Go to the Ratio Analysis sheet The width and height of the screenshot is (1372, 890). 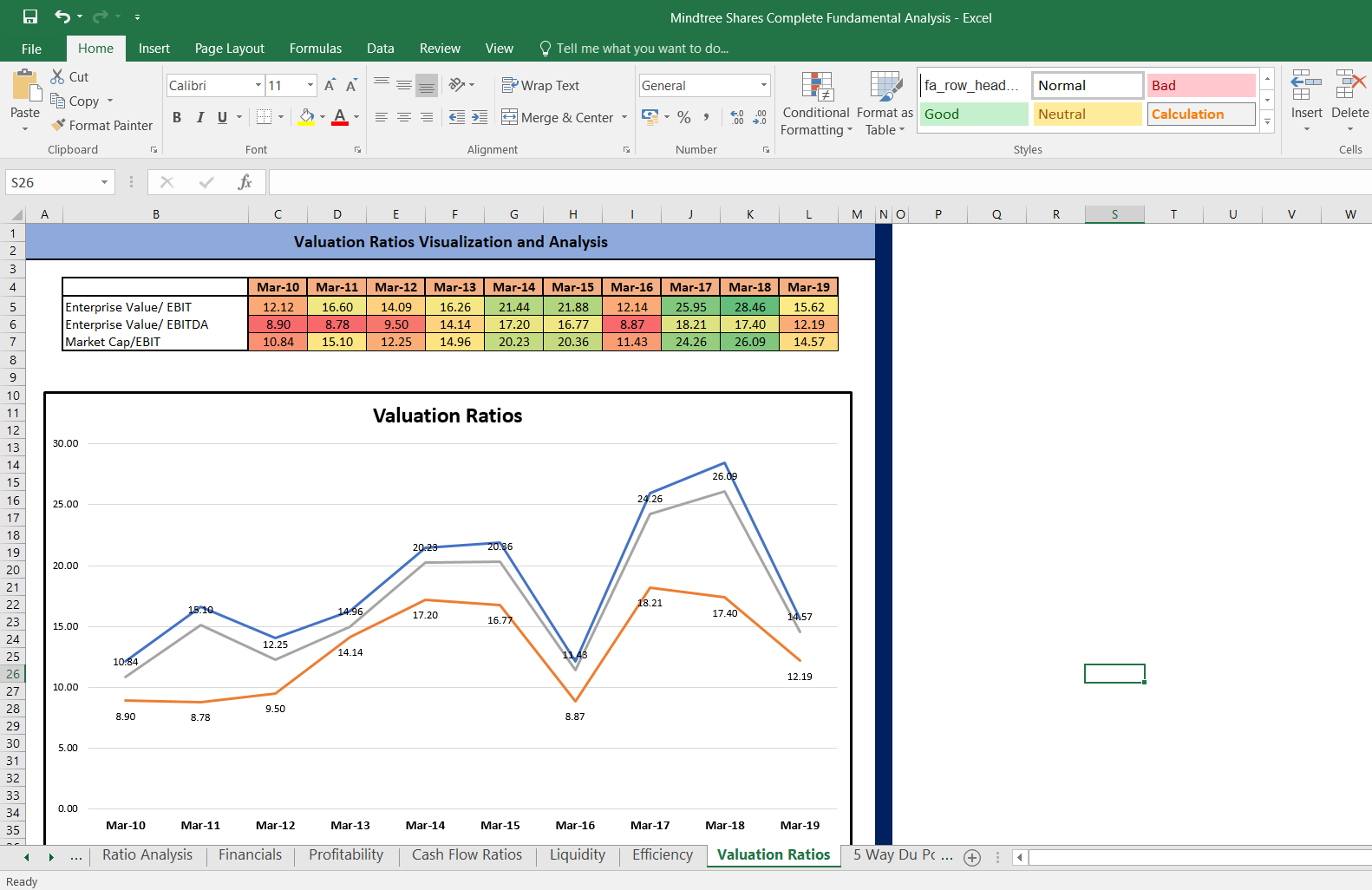point(147,854)
